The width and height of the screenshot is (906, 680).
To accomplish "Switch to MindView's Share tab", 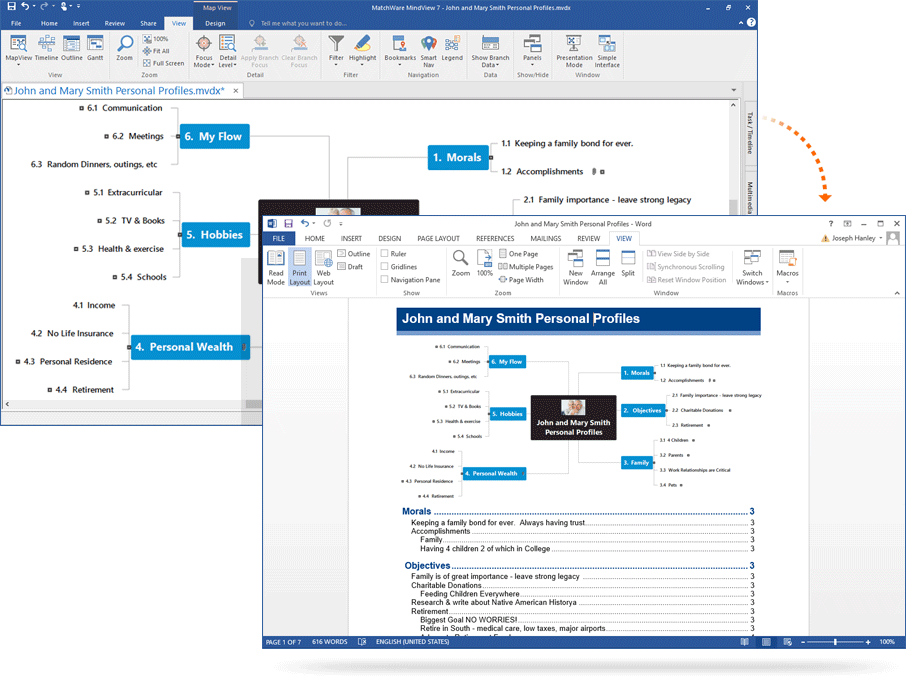I will pos(148,23).
